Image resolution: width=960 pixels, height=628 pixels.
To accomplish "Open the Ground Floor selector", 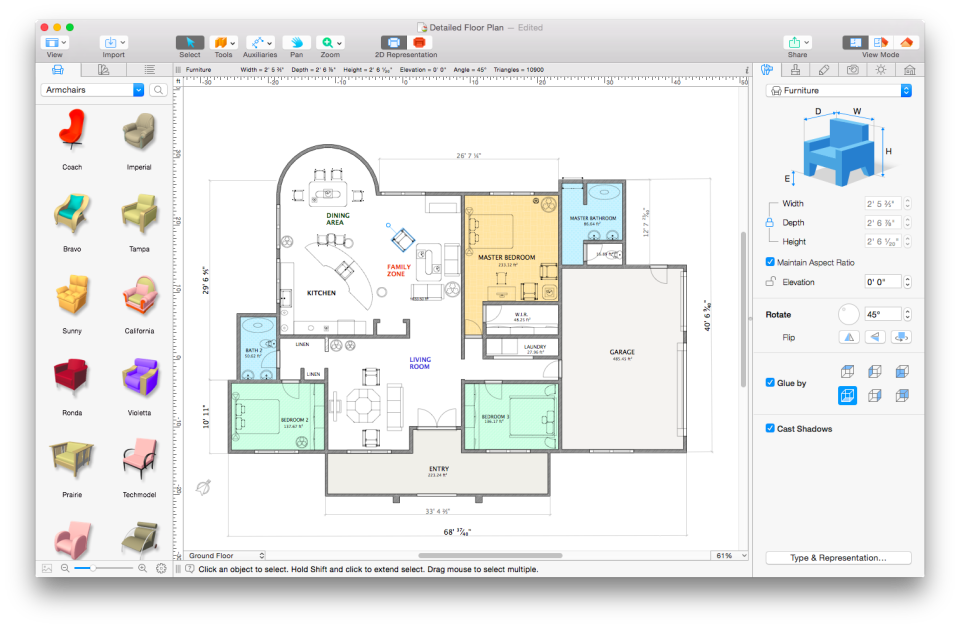I will coord(222,555).
